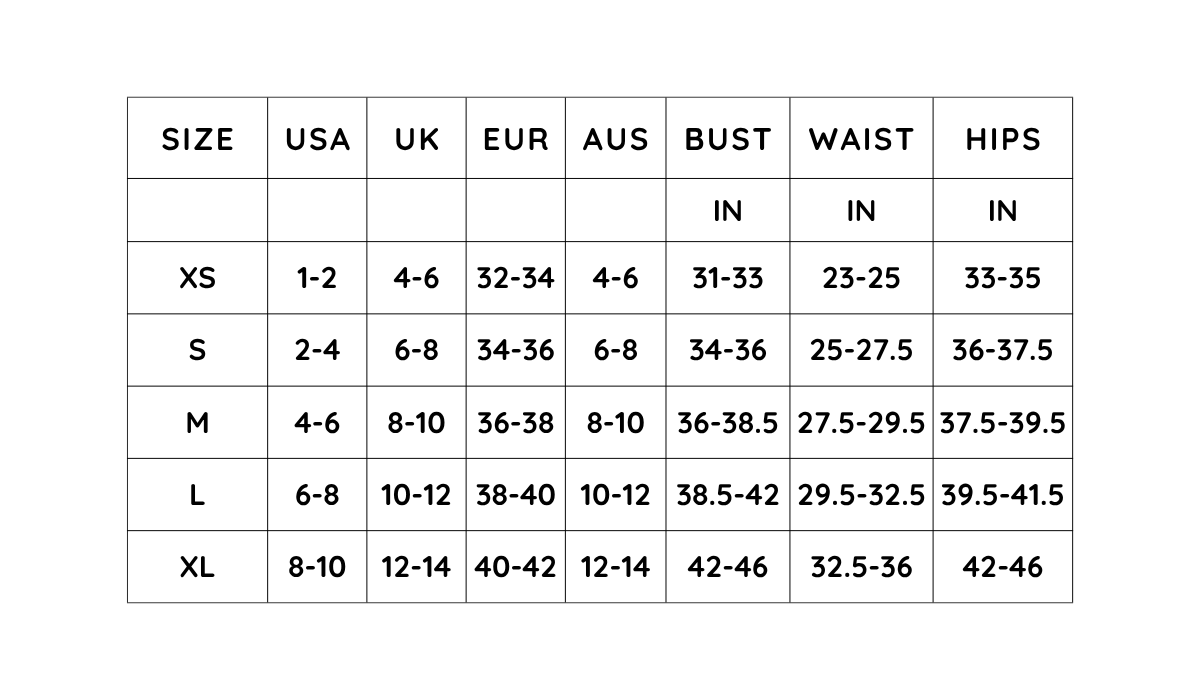This screenshot has height=700, width=1200.
Task: Select USA value 1-2 cell
Action: (317, 278)
